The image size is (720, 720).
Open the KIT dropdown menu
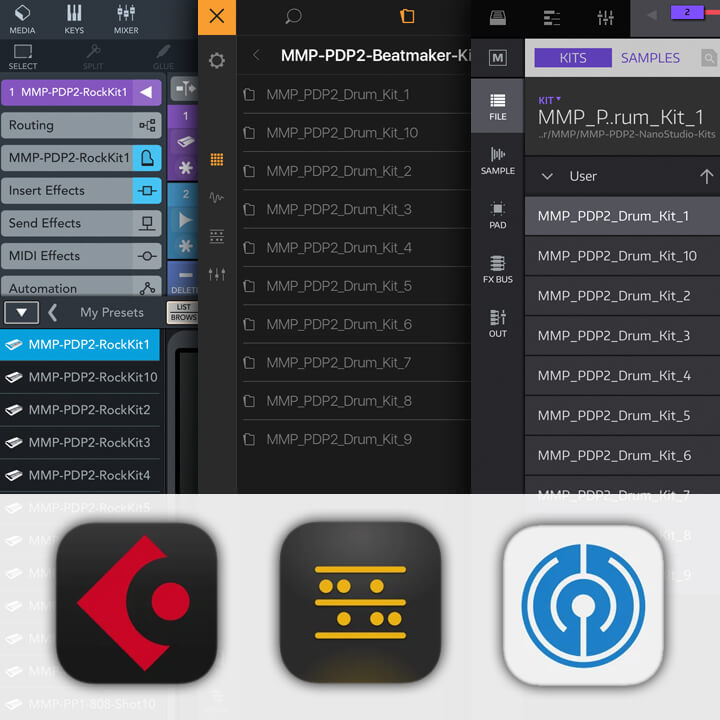click(x=549, y=100)
